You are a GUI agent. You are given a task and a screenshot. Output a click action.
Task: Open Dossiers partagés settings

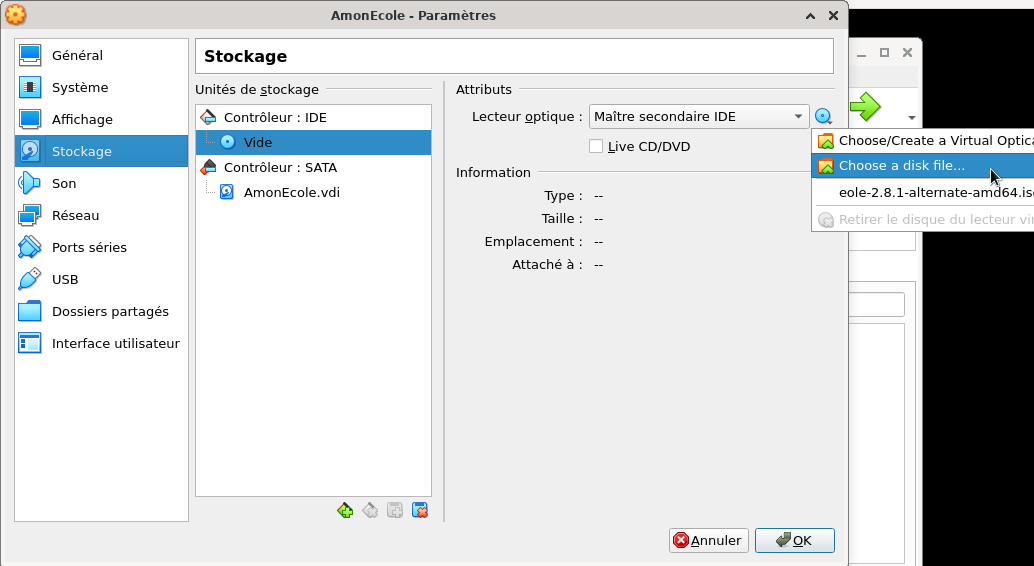(x=102, y=311)
